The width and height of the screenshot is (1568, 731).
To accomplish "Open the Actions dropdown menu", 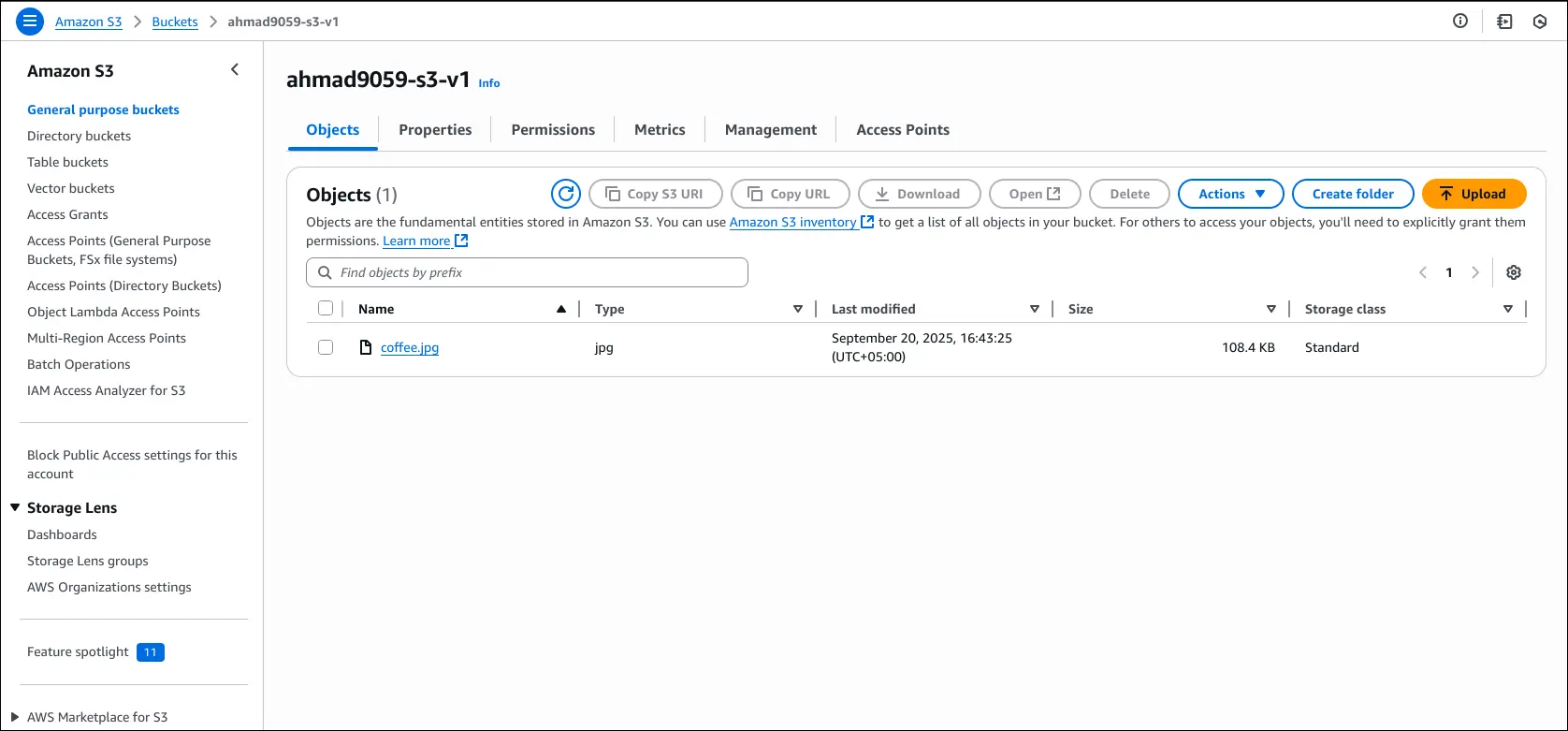I will pyautogui.click(x=1231, y=194).
